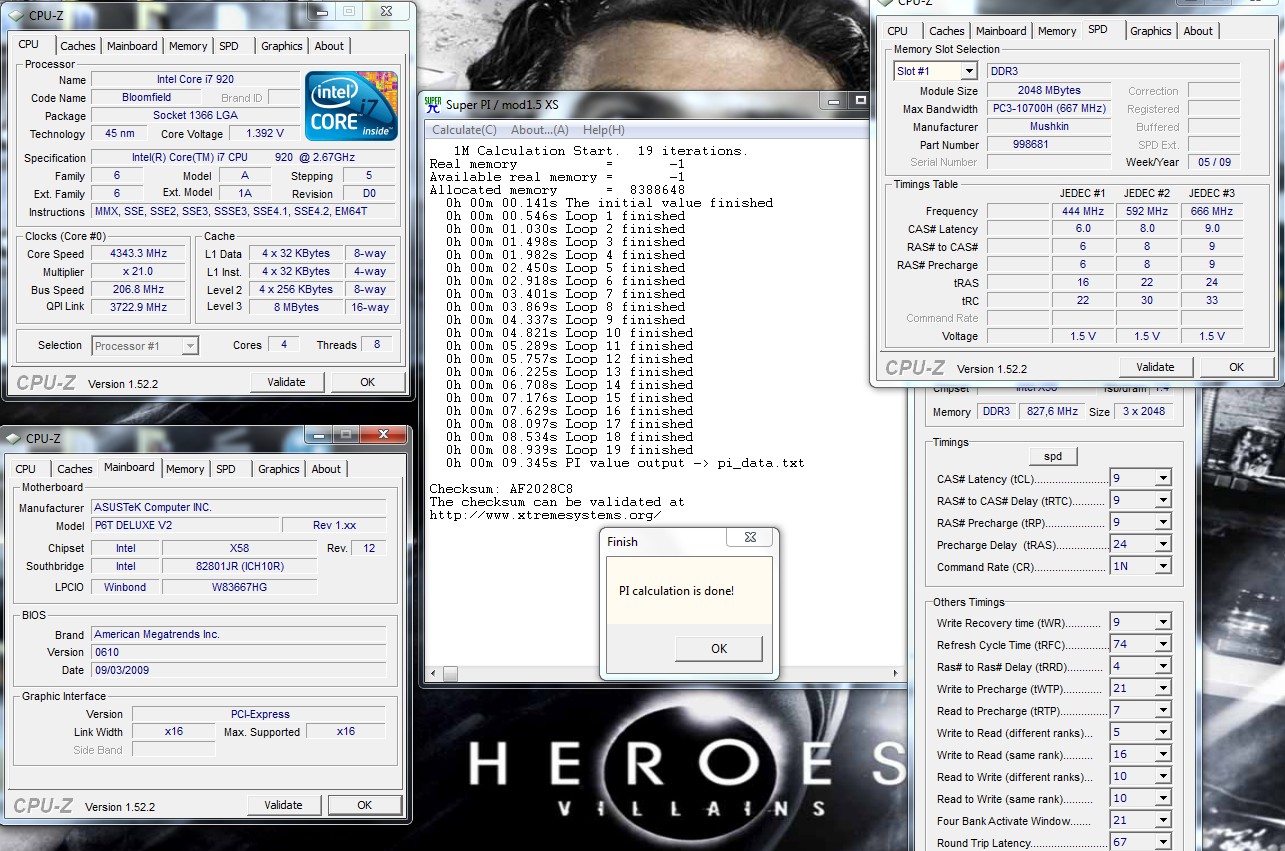Expand the Precharge Delay (tRAS) dropdown
Image resolution: width=1285 pixels, height=851 pixels.
pyautogui.click(x=1163, y=545)
